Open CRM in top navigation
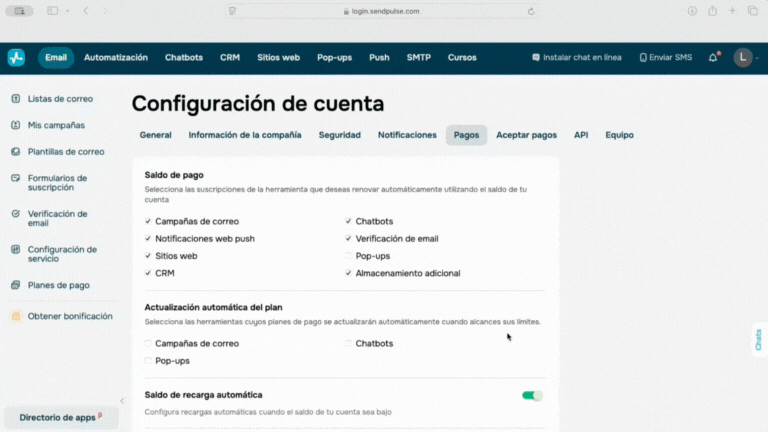 [x=230, y=58]
